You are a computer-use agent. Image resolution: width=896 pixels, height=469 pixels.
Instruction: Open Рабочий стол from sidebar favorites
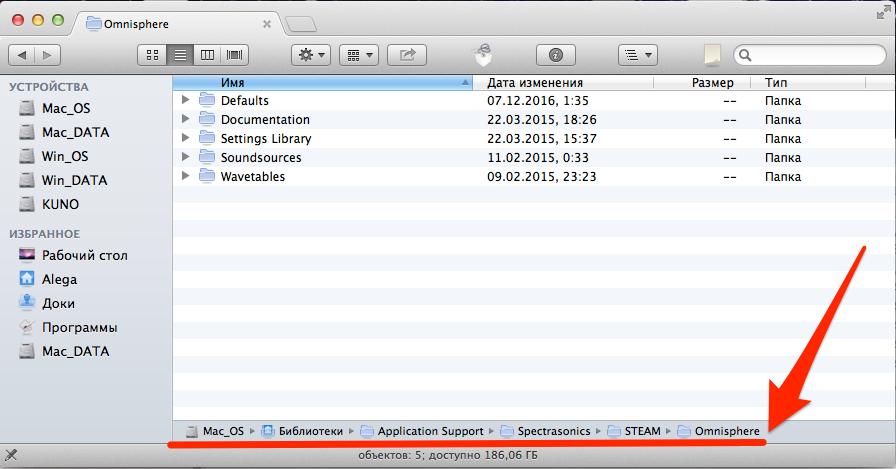(x=84, y=255)
